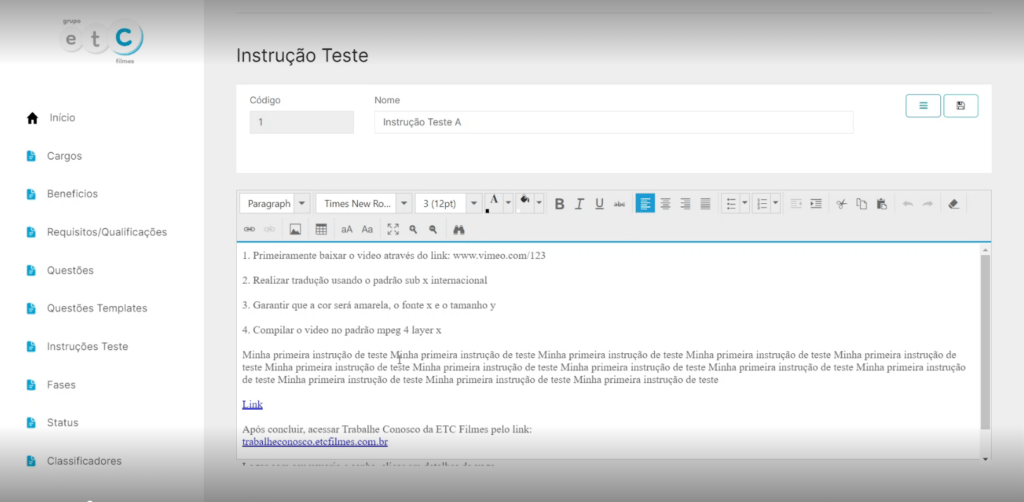Click the editor scrollbar down arrow
1024x502 pixels.
click(x=985, y=460)
